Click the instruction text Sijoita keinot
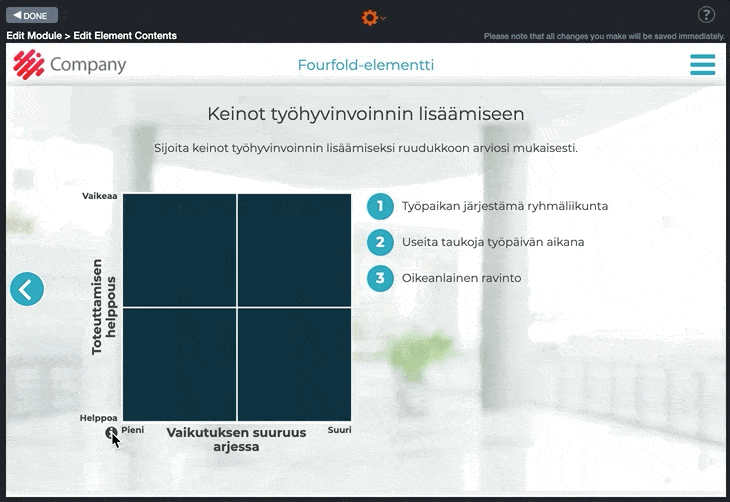Screen dimensions: 730x502 [365, 148]
